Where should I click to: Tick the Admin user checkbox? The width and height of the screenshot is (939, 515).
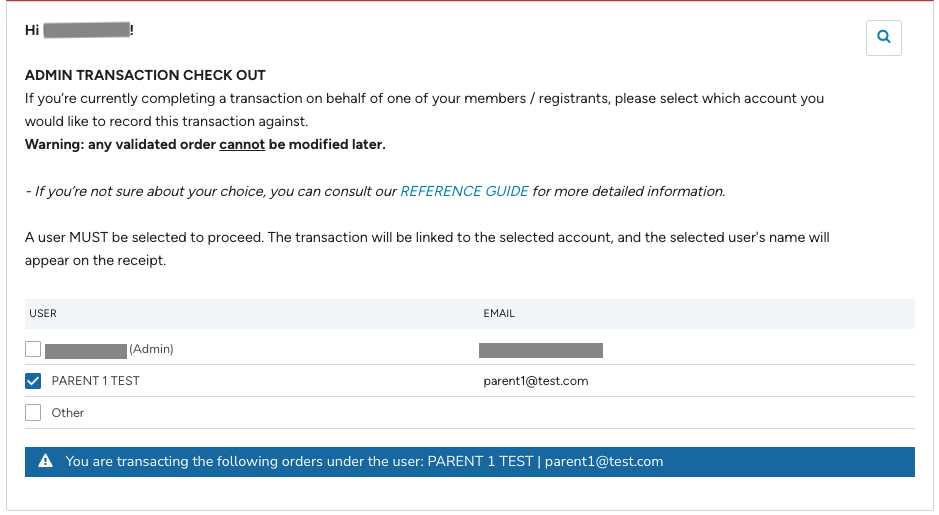pos(33,349)
